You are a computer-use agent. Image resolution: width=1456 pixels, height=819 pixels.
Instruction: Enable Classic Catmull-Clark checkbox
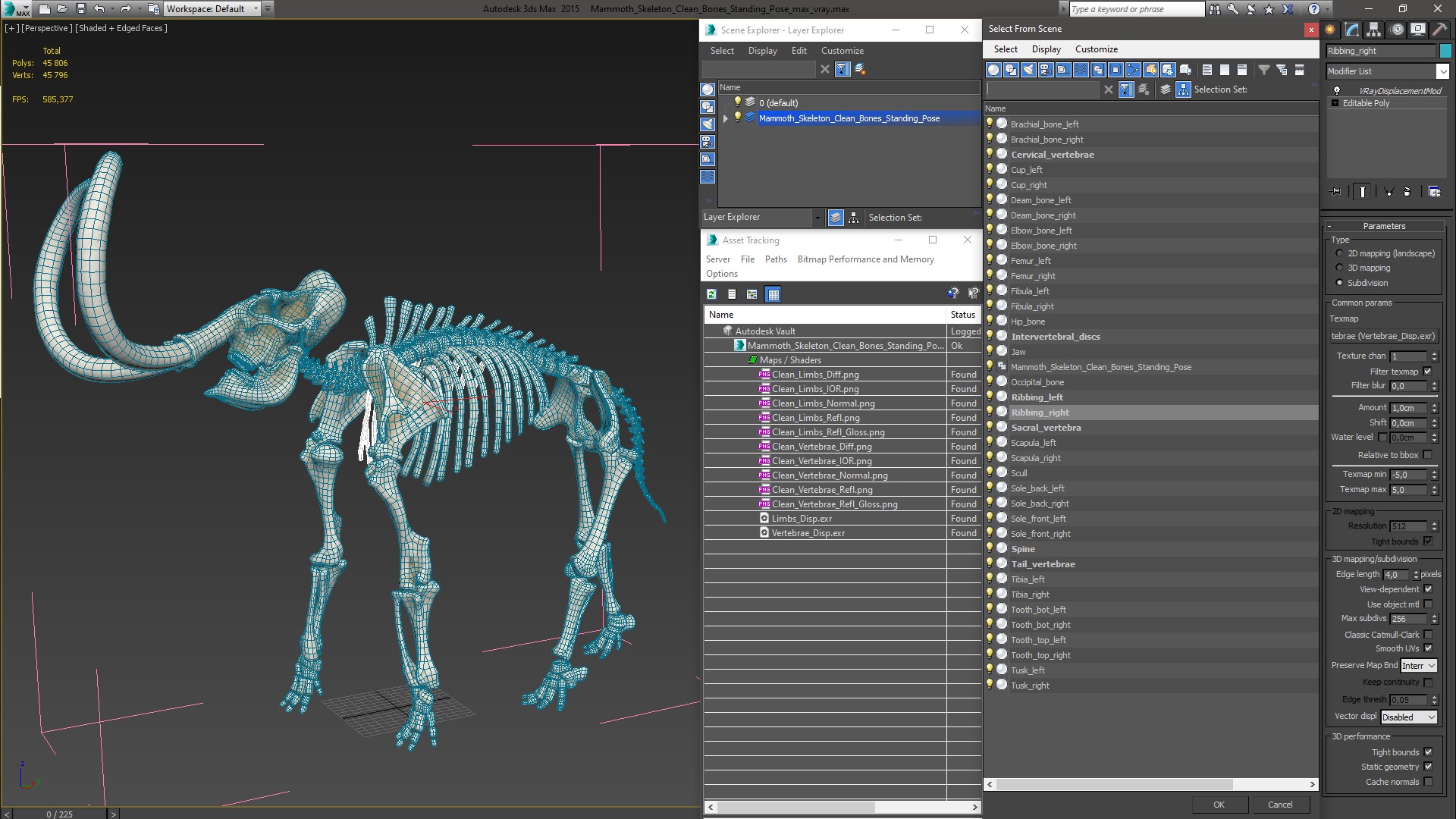tap(1428, 635)
